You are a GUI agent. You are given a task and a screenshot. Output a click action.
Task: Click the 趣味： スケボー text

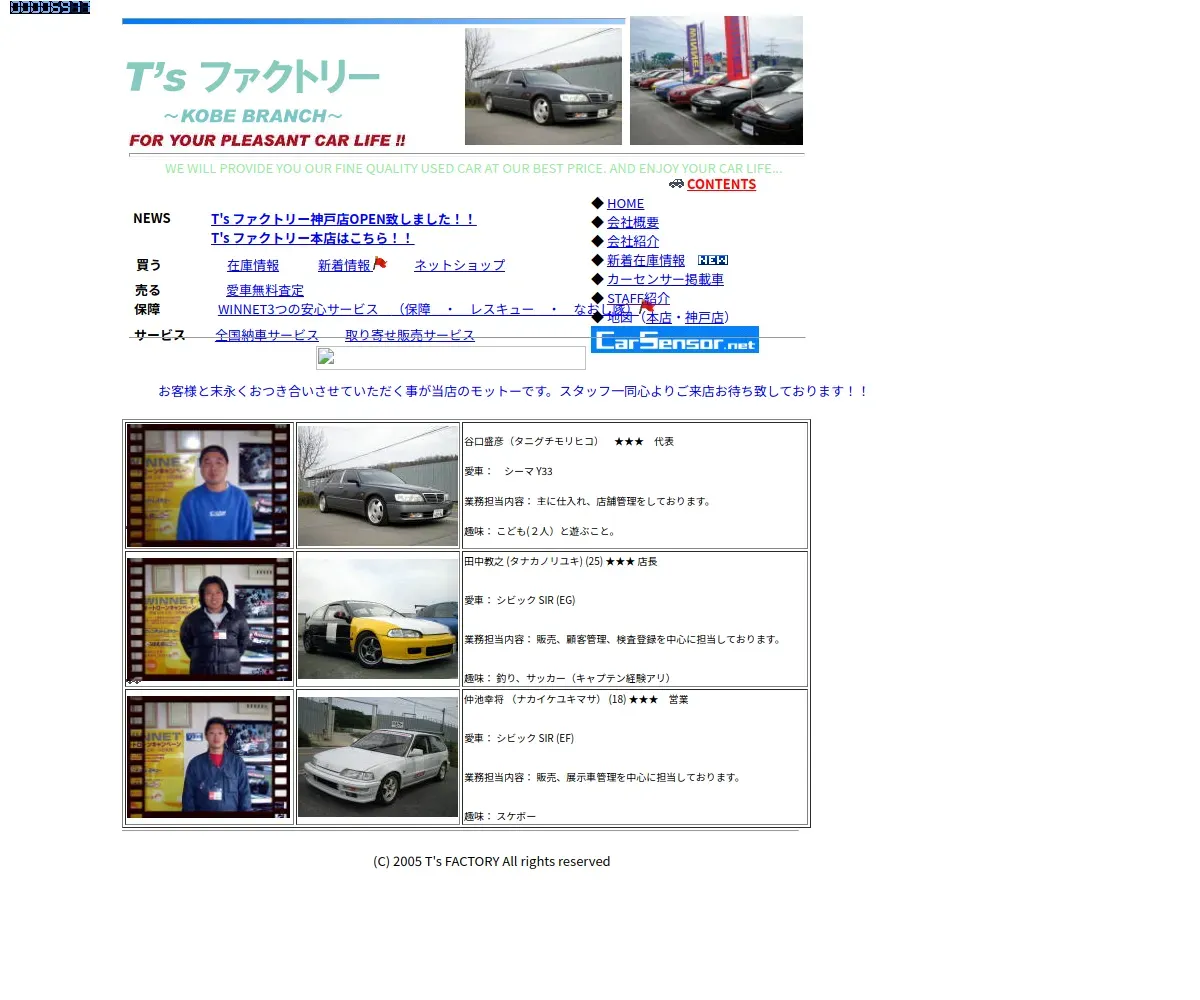click(500, 816)
